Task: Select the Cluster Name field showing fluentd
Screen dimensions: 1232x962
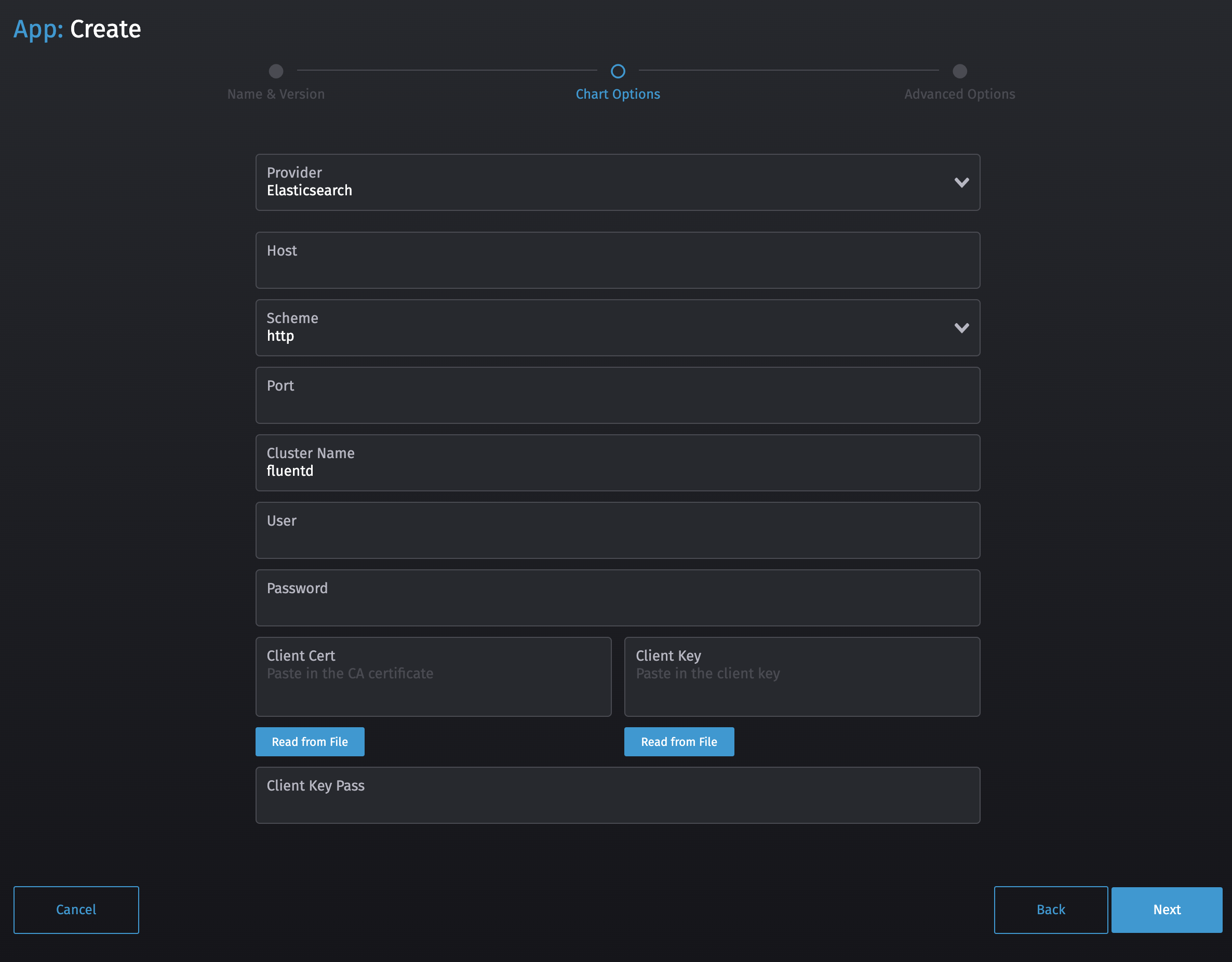Action: [x=618, y=463]
